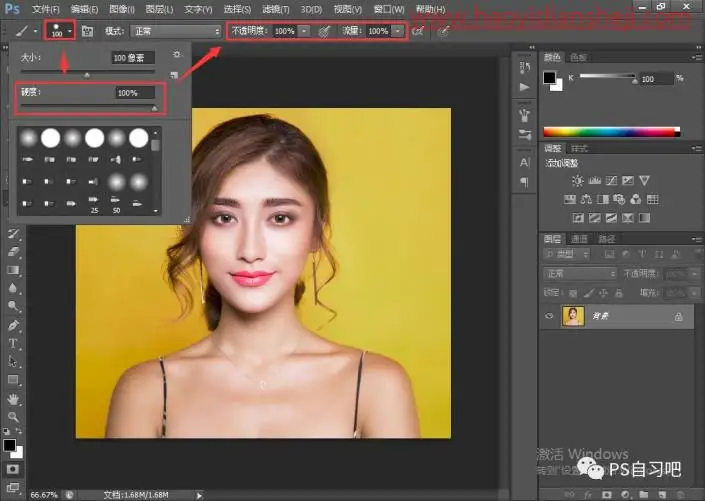Add Color Lookup grid adjustment icon
This screenshot has height=501, width=705.
coord(652,199)
